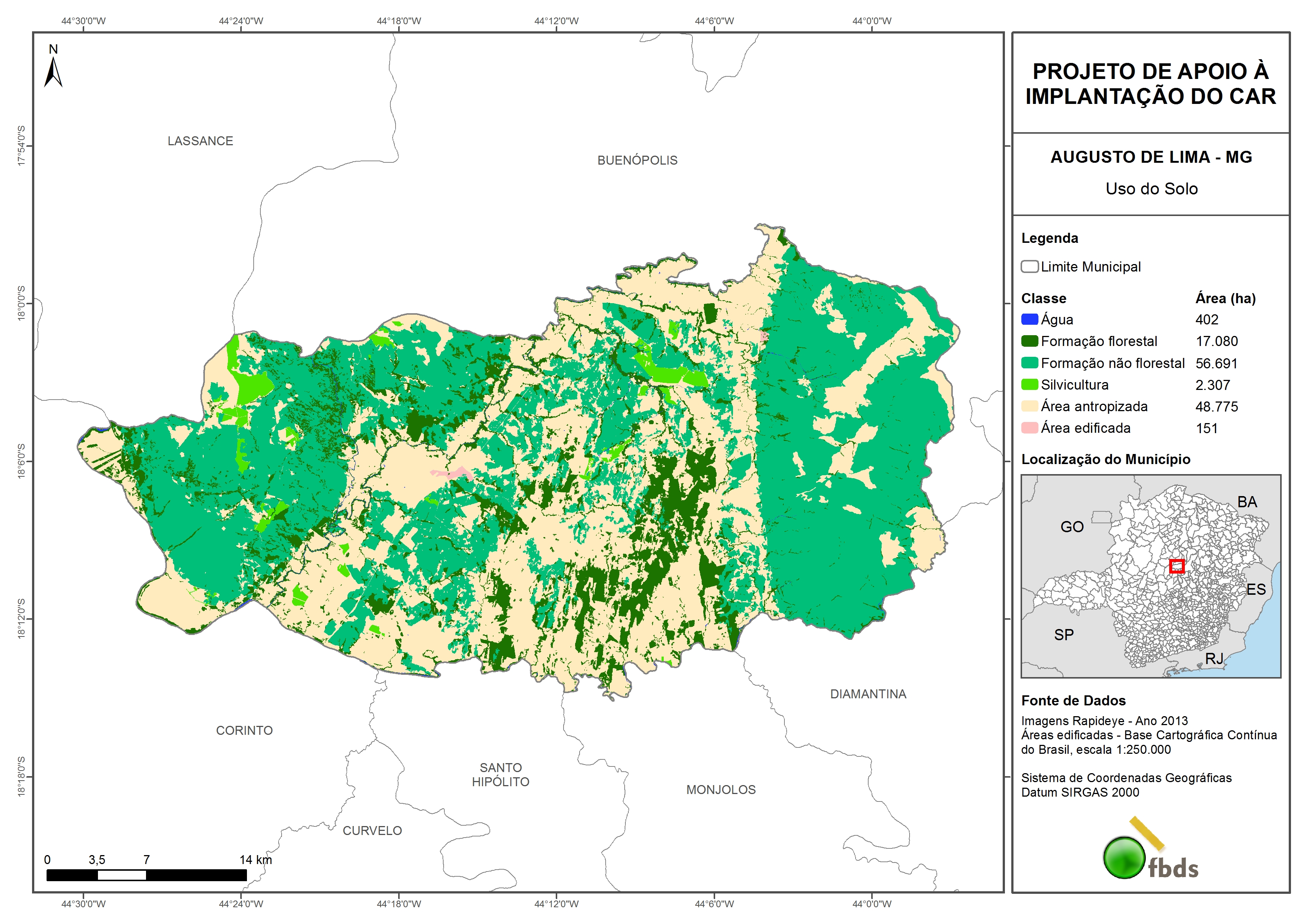Viewport: 1307px width, 924px height.
Task: Click the MONJOLOS municipality label
Action: click(x=721, y=790)
